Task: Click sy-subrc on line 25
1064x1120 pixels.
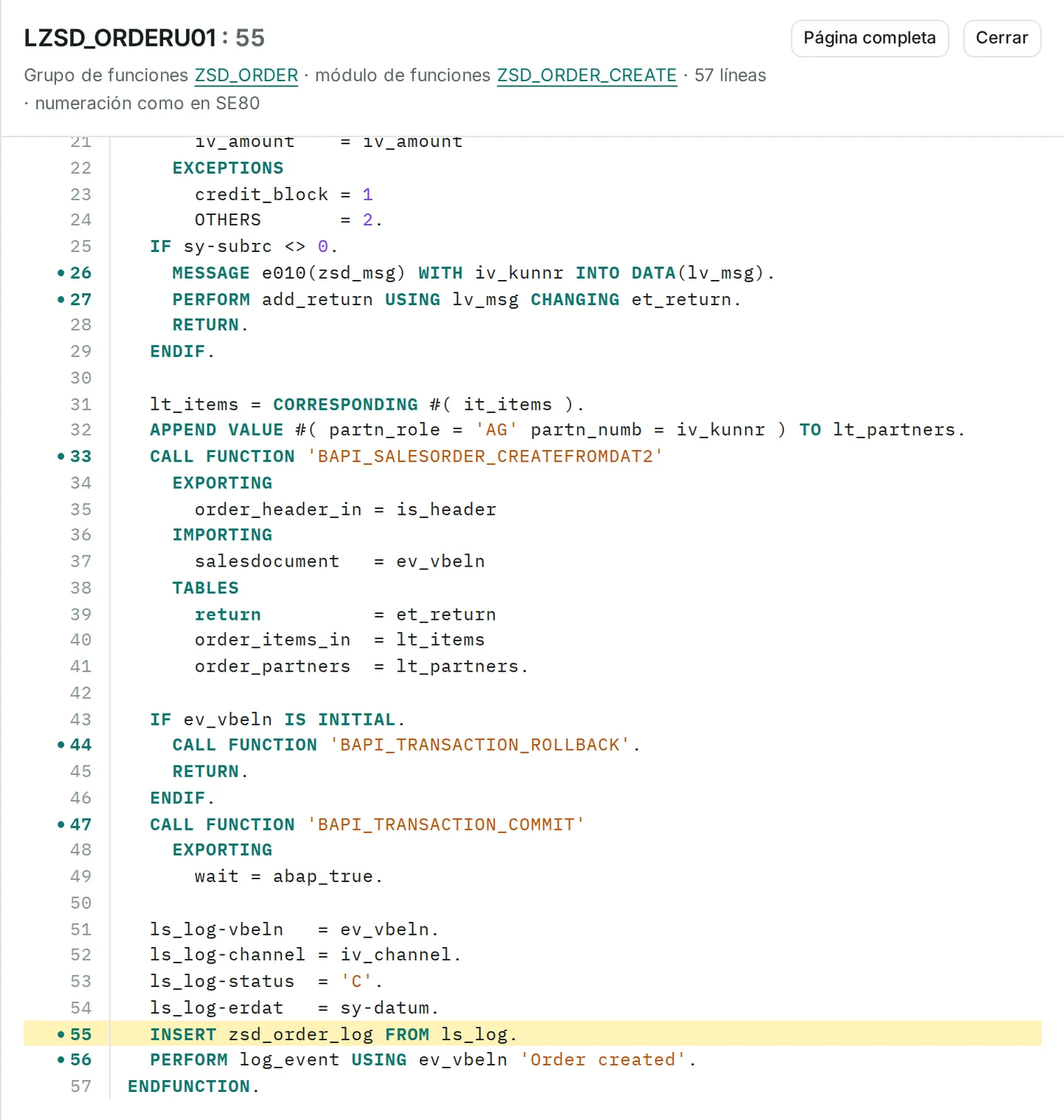Action: click(228, 247)
